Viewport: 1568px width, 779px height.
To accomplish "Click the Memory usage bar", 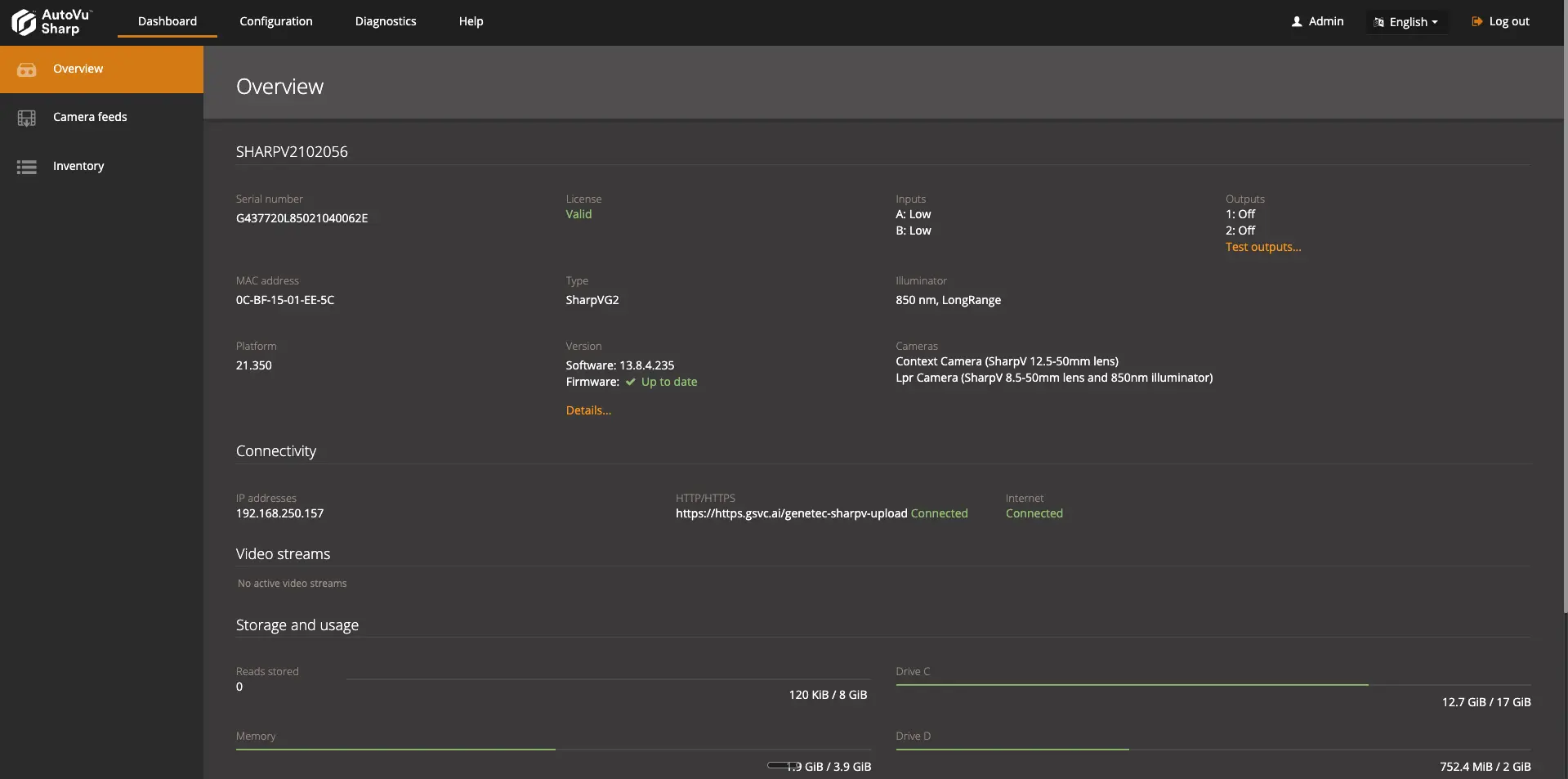I will tap(553, 749).
